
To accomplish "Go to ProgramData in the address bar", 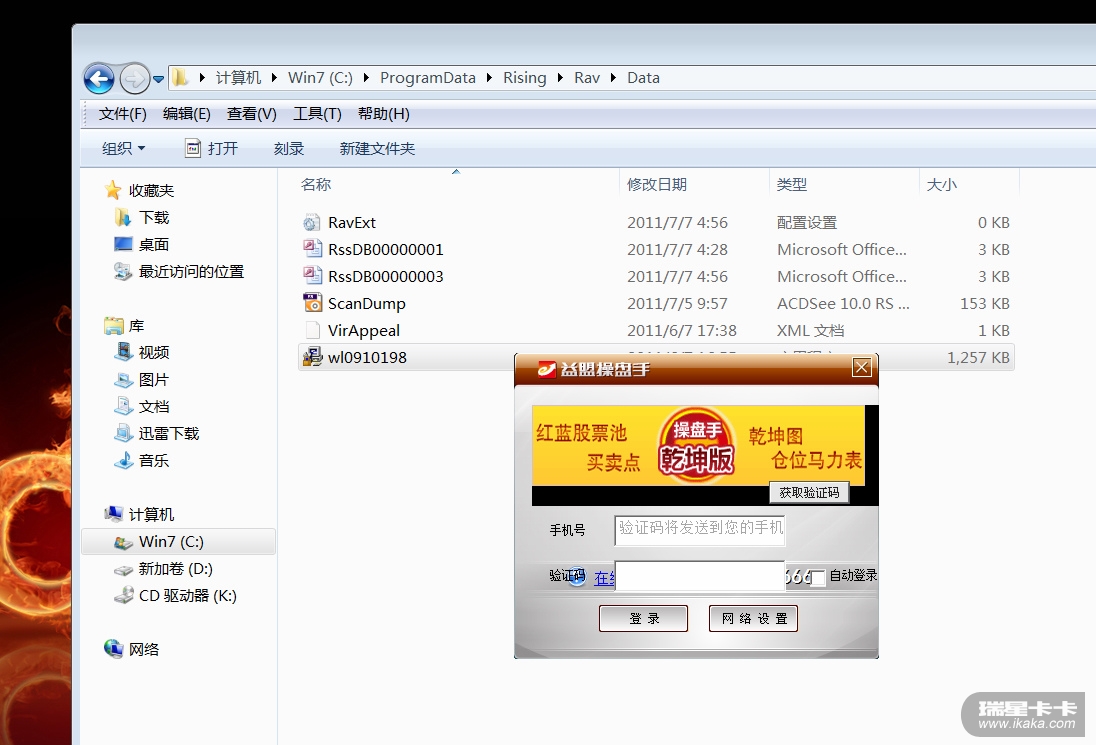I will [x=428, y=78].
